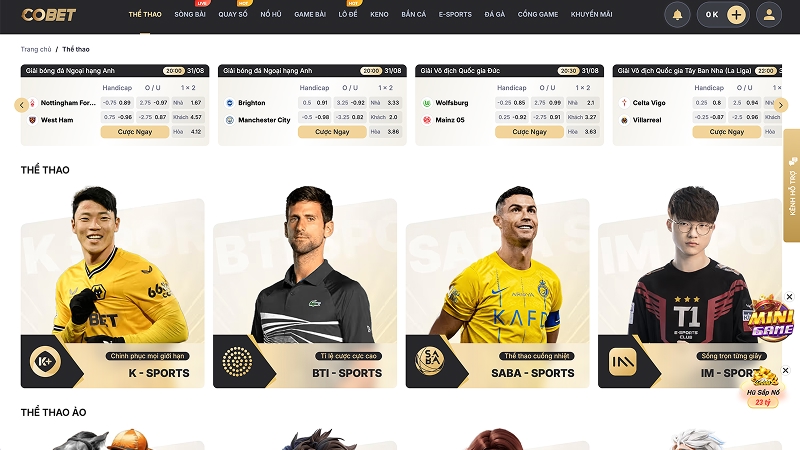Open the user profile icon
Viewport: 800px width, 450px height.
tap(769, 15)
